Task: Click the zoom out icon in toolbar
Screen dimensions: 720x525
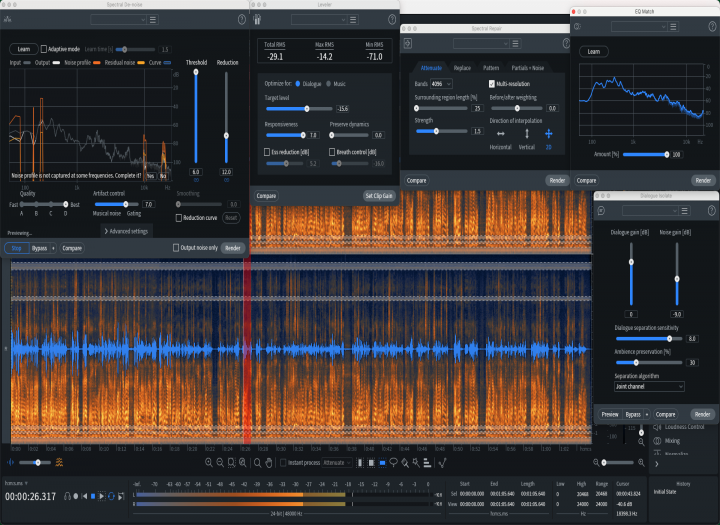Action: (x=220, y=463)
